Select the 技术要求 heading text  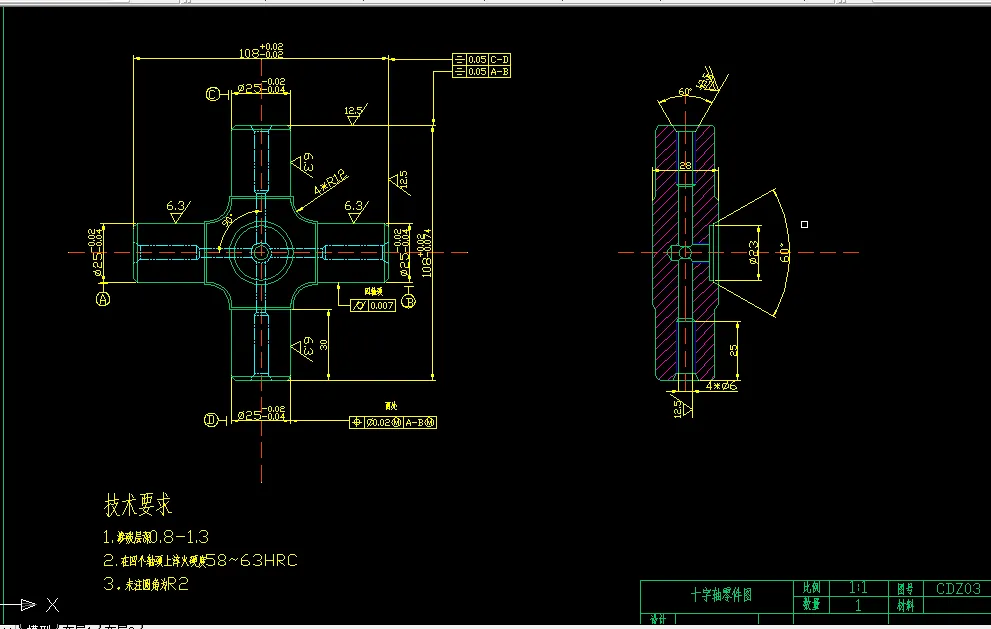pos(138,505)
